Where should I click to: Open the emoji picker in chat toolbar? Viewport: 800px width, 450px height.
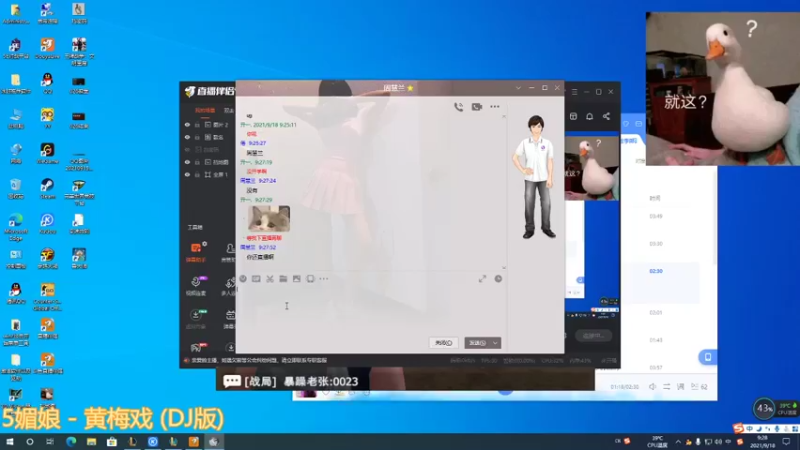click(x=243, y=279)
